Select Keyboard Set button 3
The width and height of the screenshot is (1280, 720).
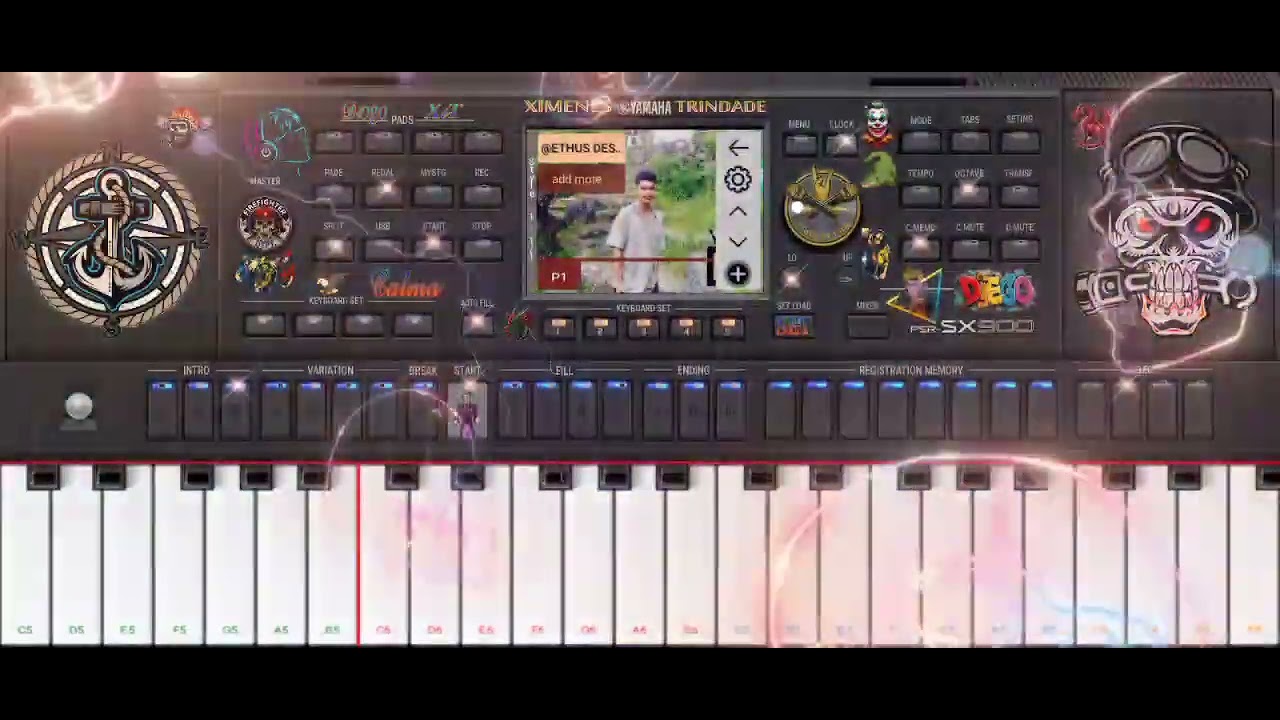tap(644, 326)
